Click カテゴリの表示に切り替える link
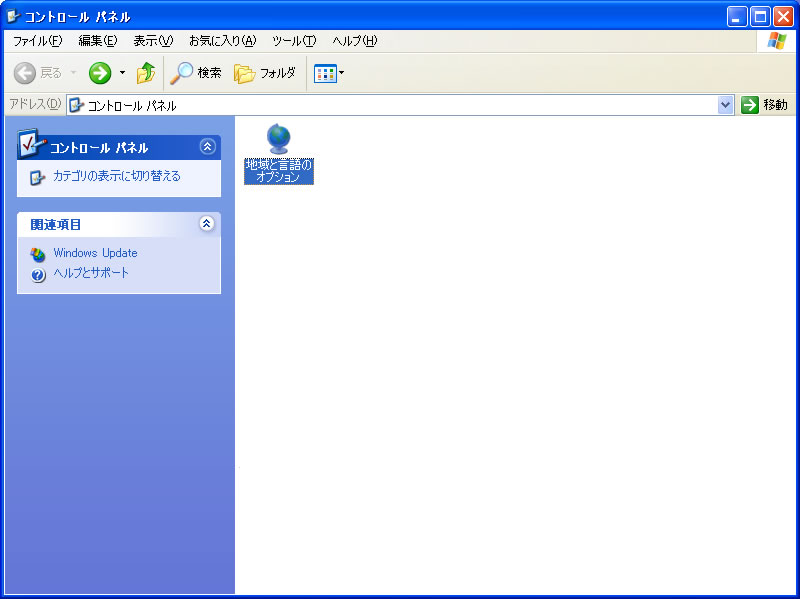This screenshot has height=599, width=800. coord(117,176)
